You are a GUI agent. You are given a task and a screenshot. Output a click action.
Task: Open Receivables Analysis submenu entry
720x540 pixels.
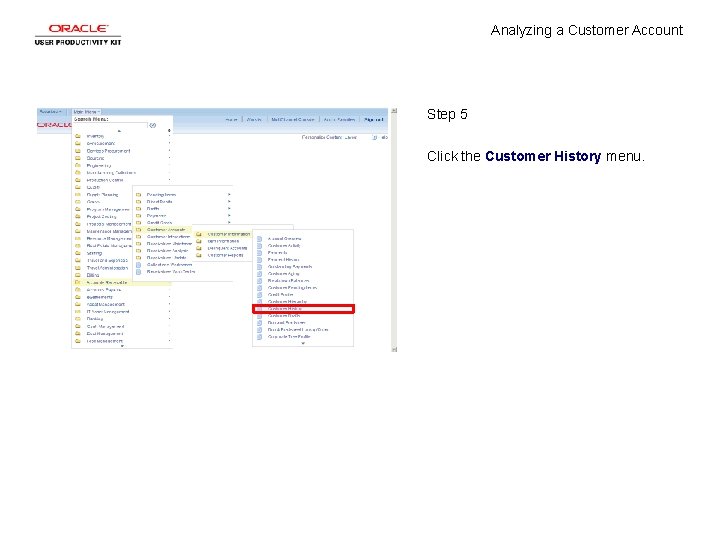(168, 251)
